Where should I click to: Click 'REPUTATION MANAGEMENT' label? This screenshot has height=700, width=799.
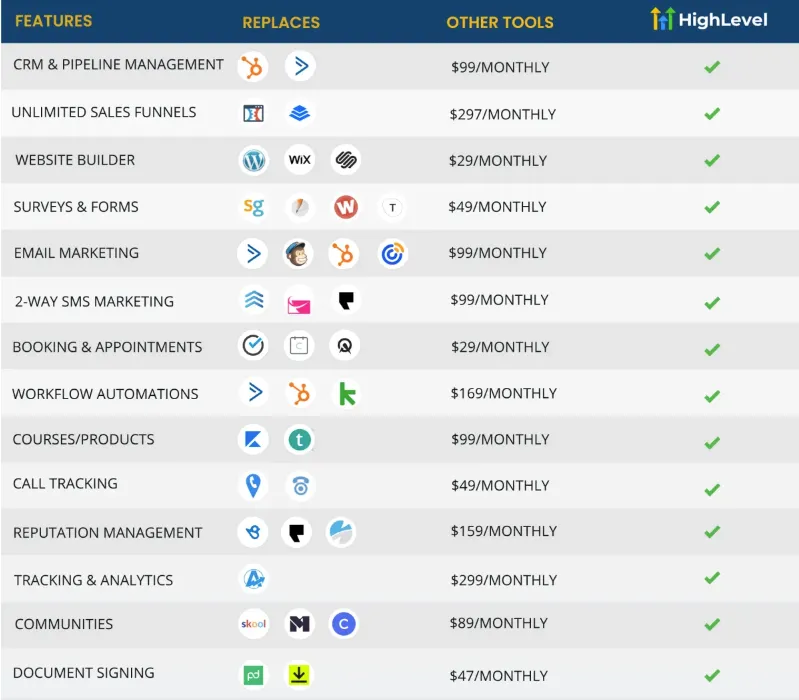108,532
